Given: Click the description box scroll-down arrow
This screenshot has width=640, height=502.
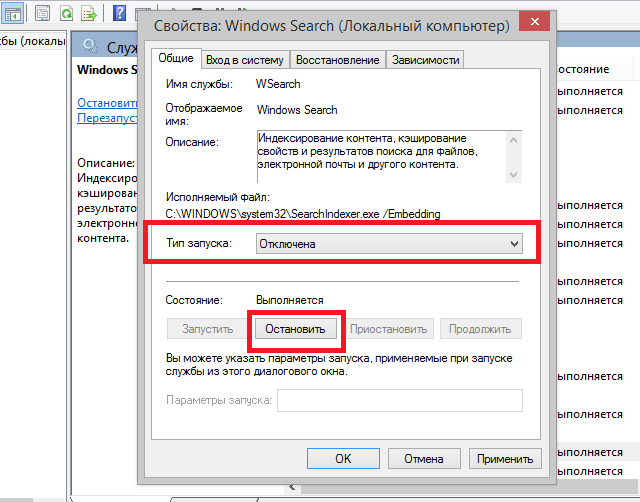Looking at the screenshot, I should tap(513, 175).
